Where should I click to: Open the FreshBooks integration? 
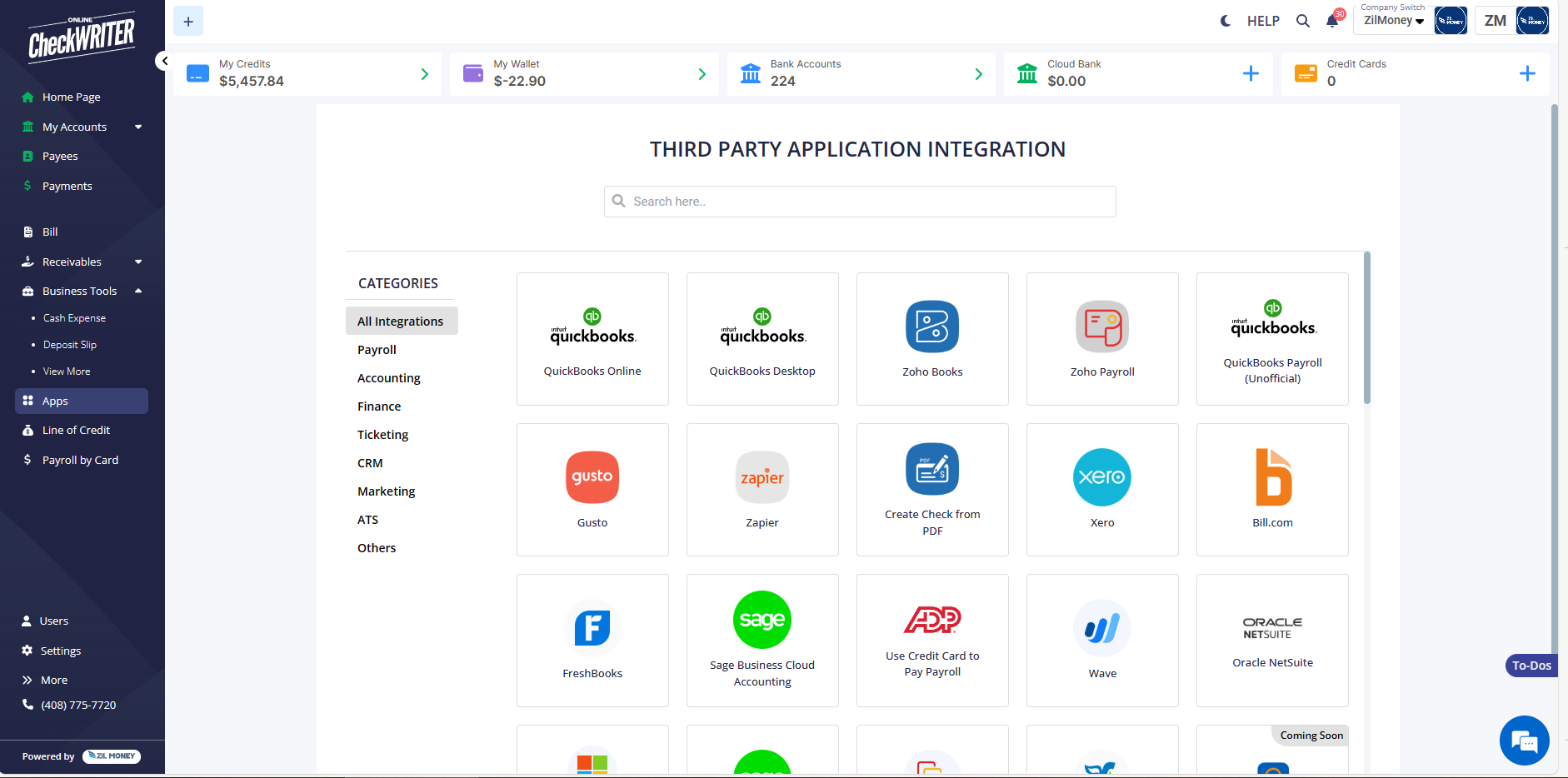coord(592,641)
